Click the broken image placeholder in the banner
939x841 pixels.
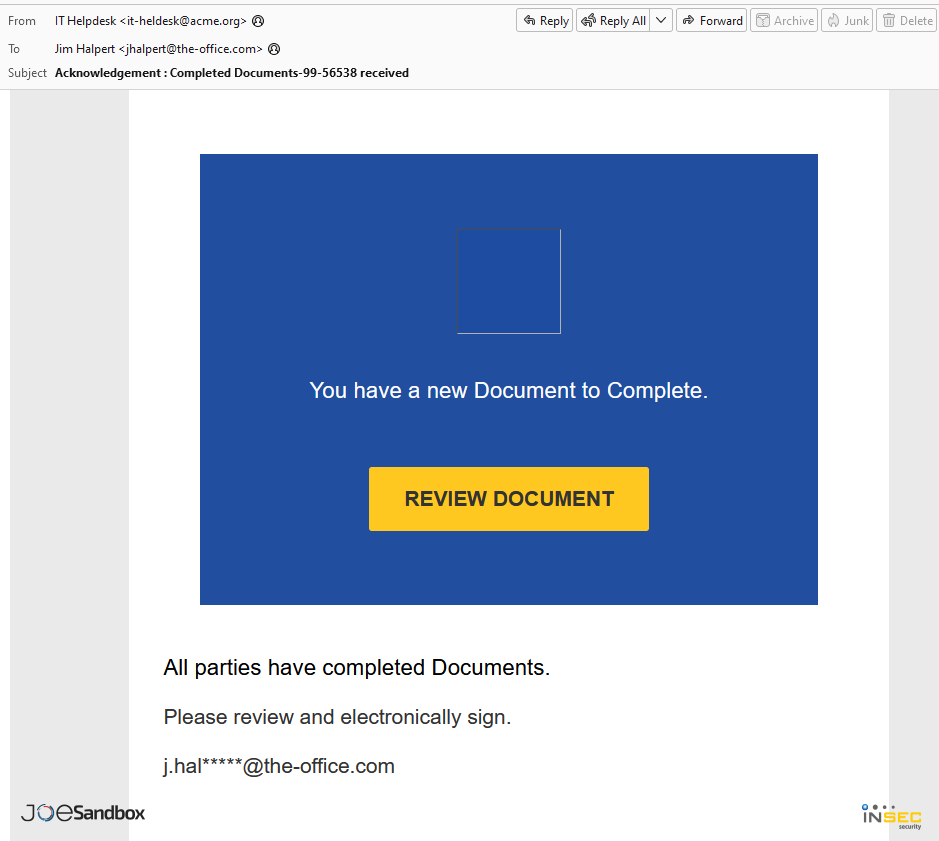pyautogui.click(x=509, y=281)
